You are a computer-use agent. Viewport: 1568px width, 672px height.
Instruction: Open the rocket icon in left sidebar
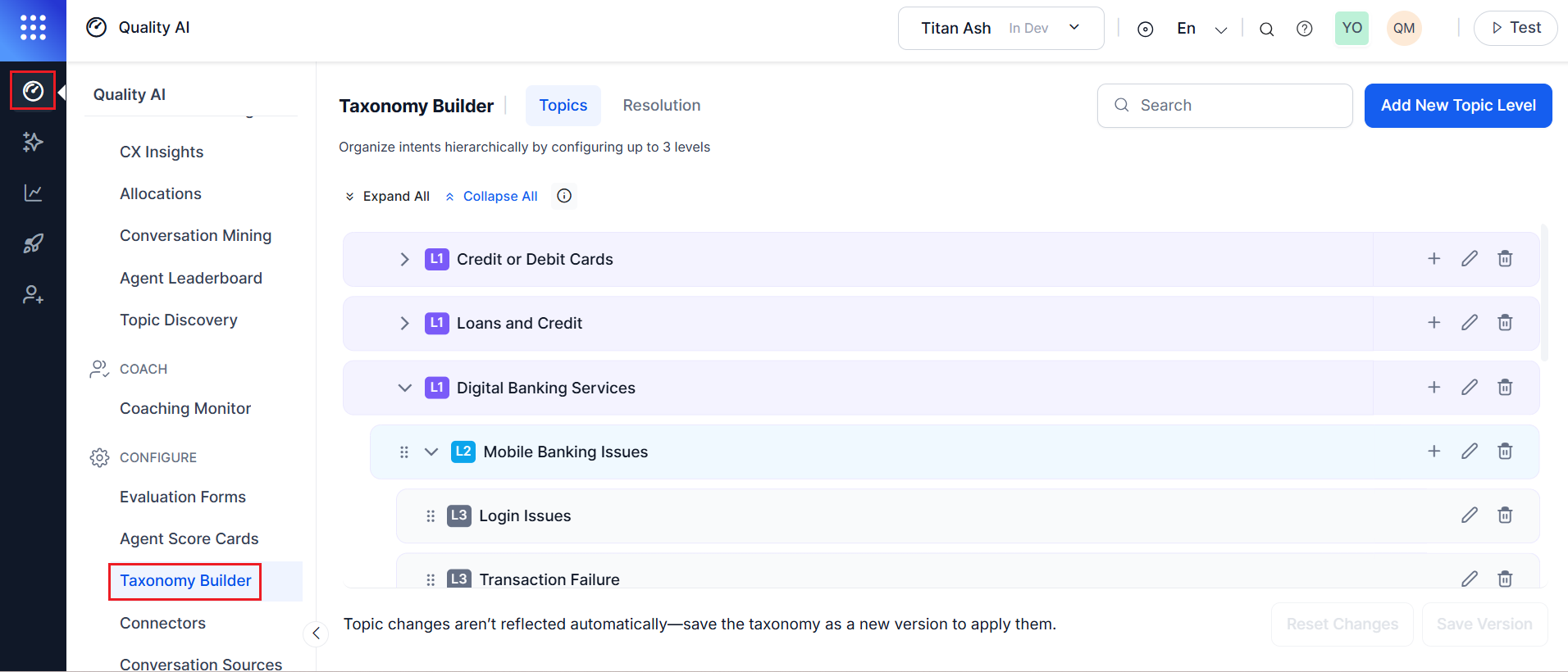(33, 243)
